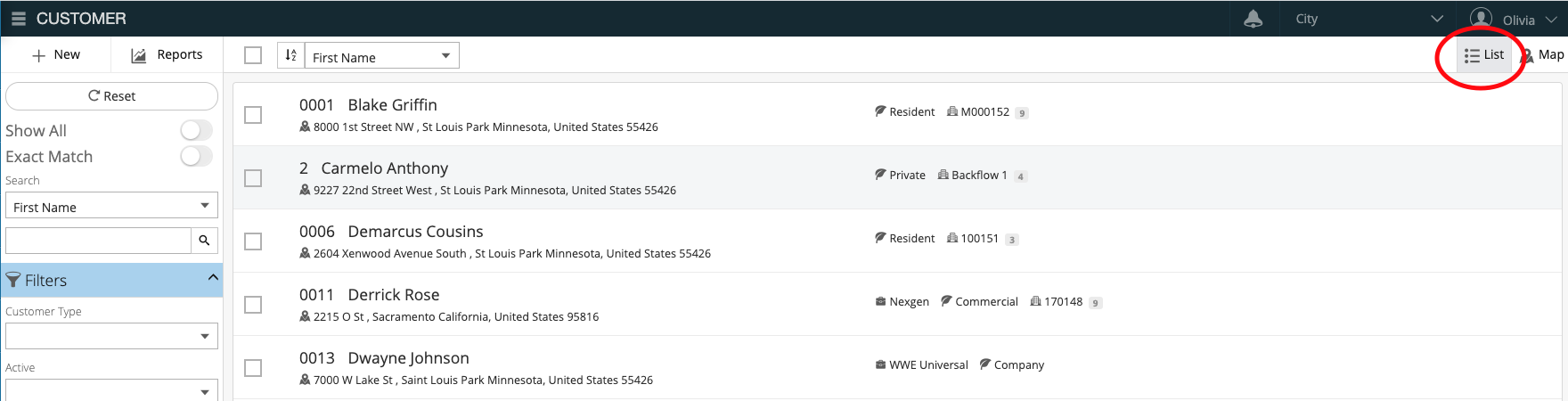Switch to Map view

(1543, 55)
